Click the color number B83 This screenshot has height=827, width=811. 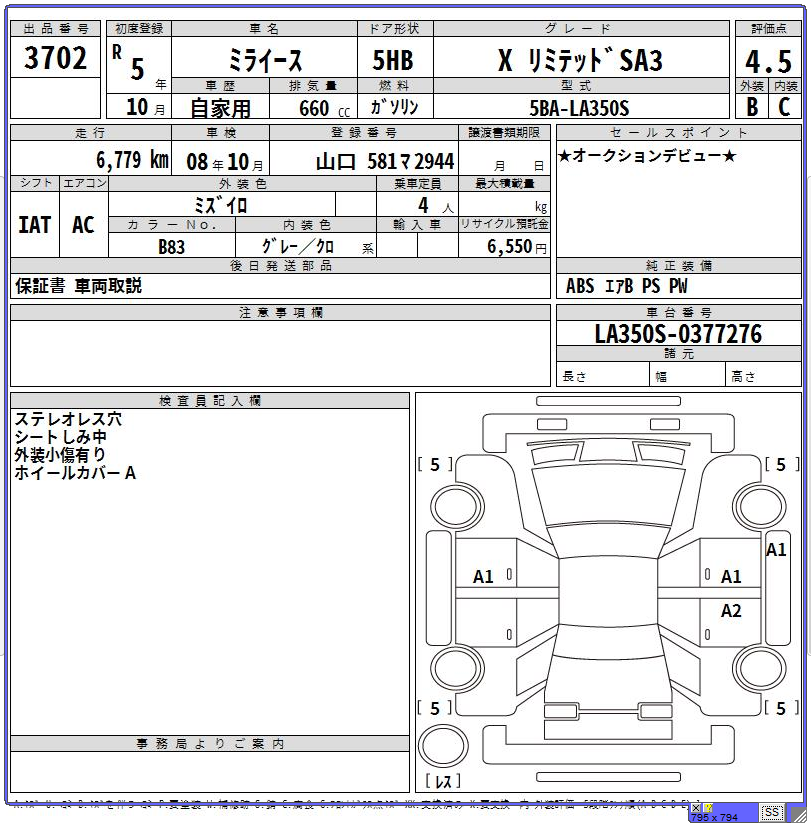(x=171, y=247)
